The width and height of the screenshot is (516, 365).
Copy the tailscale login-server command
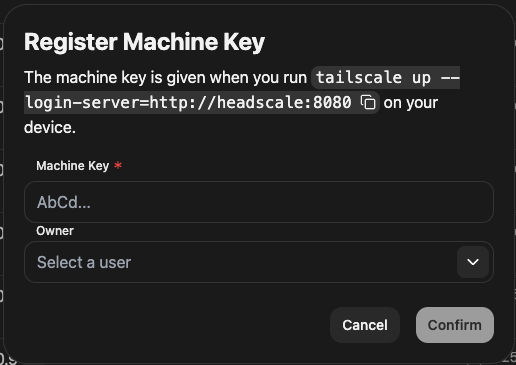(x=368, y=102)
